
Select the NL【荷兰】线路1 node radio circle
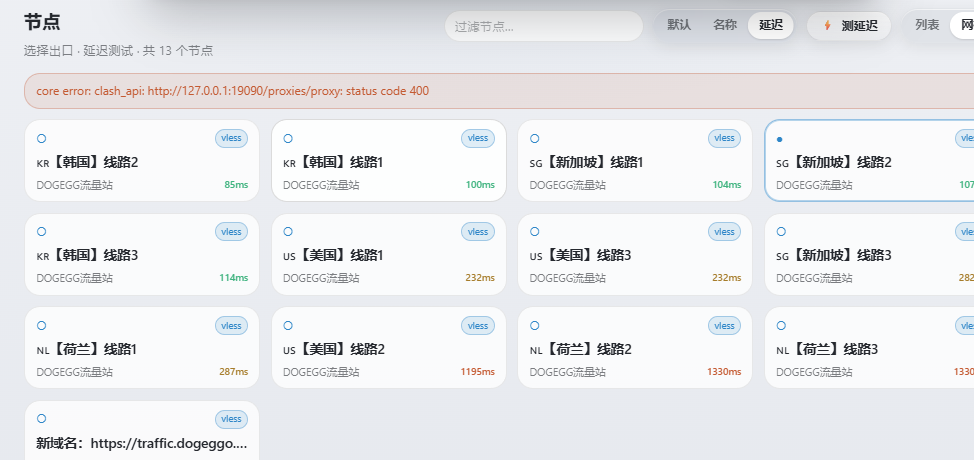[42, 325]
